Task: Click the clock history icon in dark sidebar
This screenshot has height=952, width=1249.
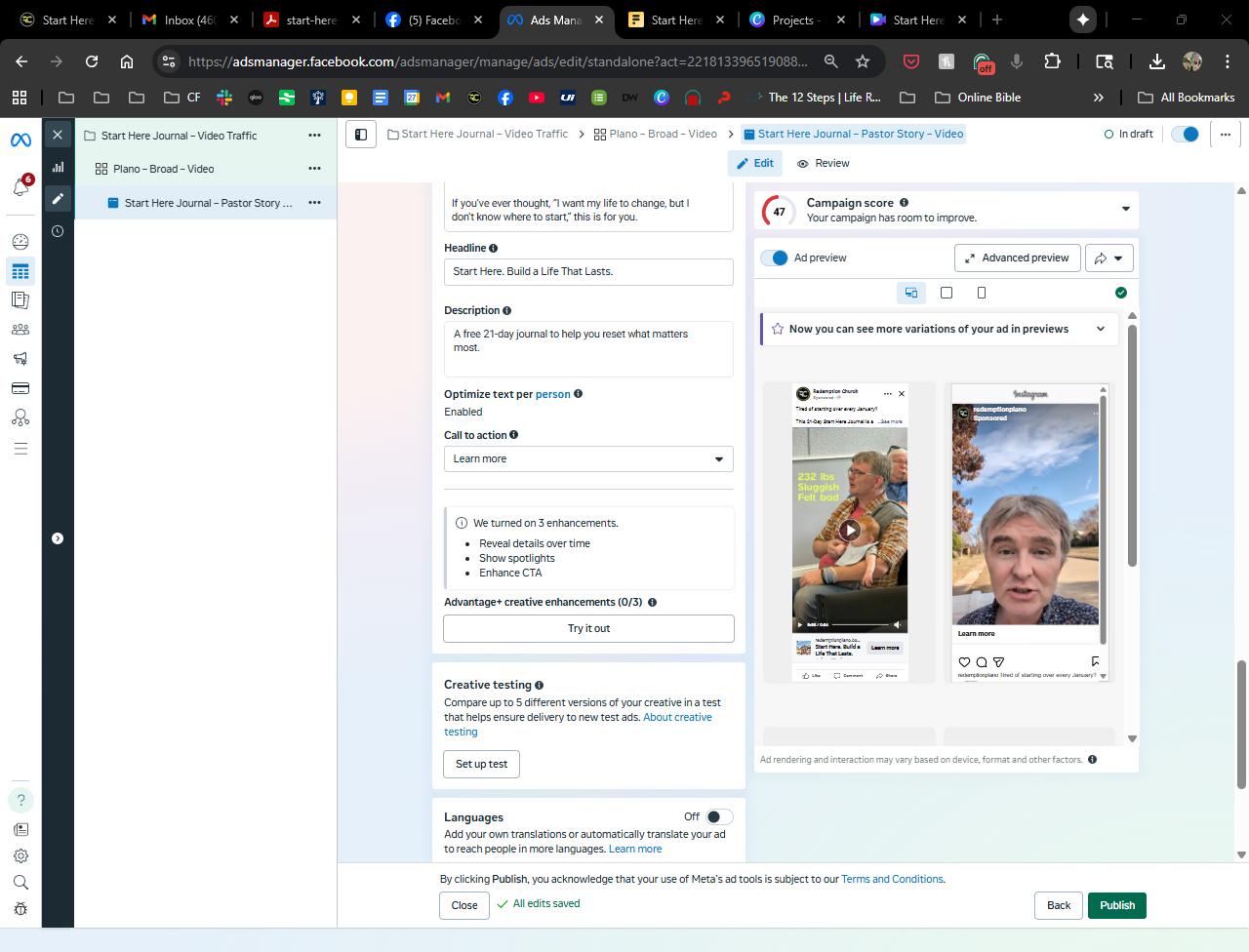Action: [x=58, y=231]
